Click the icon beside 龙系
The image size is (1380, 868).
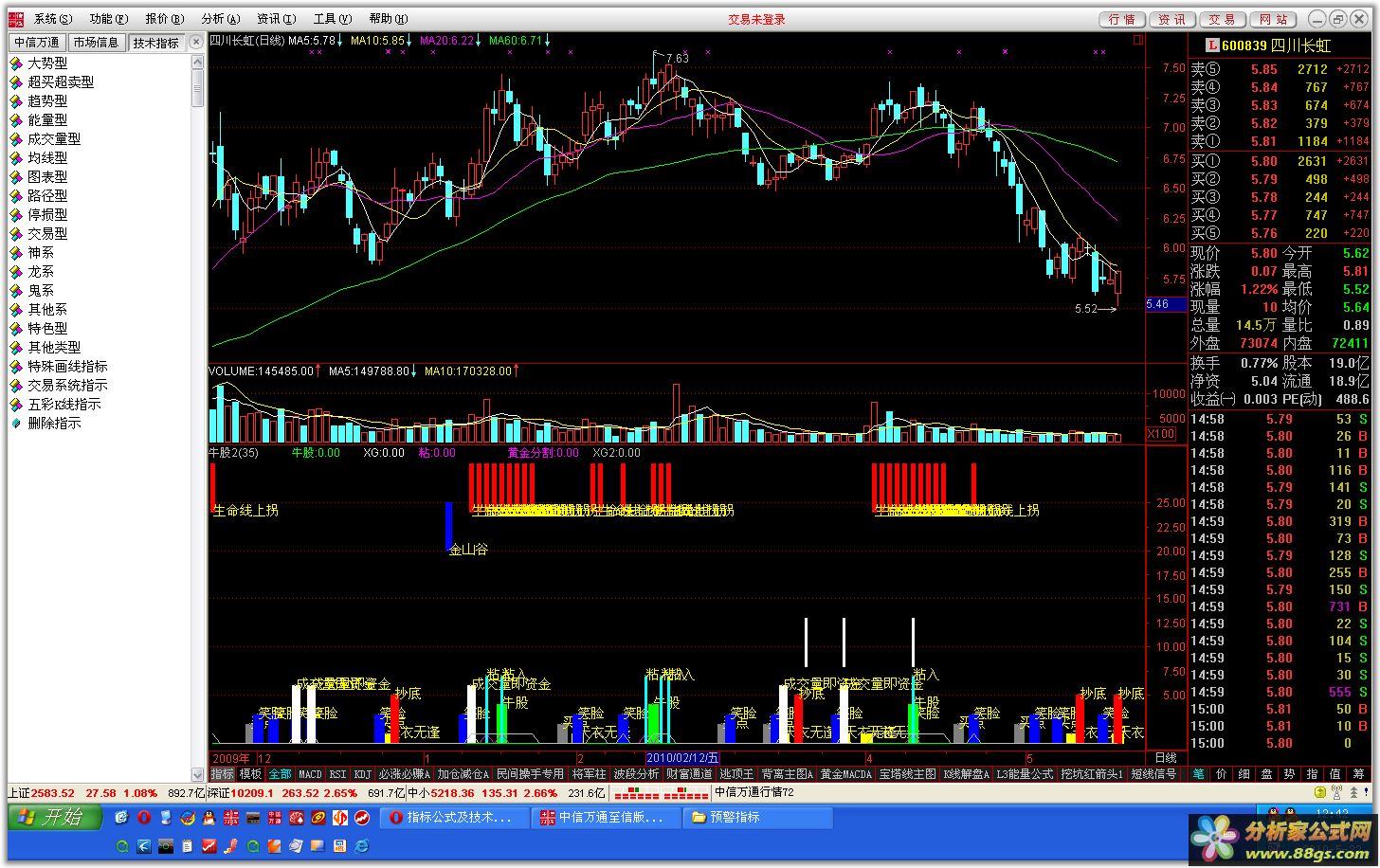click(x=16, y=271)
